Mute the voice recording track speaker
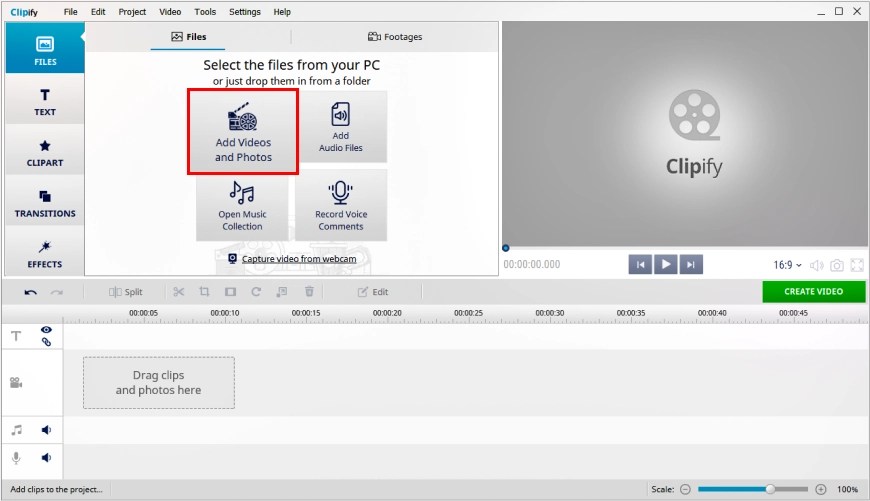Screen dimensions: 870x501 (x=46, y=458)
